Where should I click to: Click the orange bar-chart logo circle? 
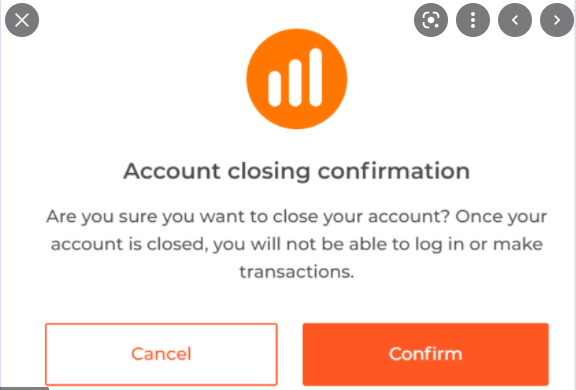pyautogui.click(x=297, y=79)
